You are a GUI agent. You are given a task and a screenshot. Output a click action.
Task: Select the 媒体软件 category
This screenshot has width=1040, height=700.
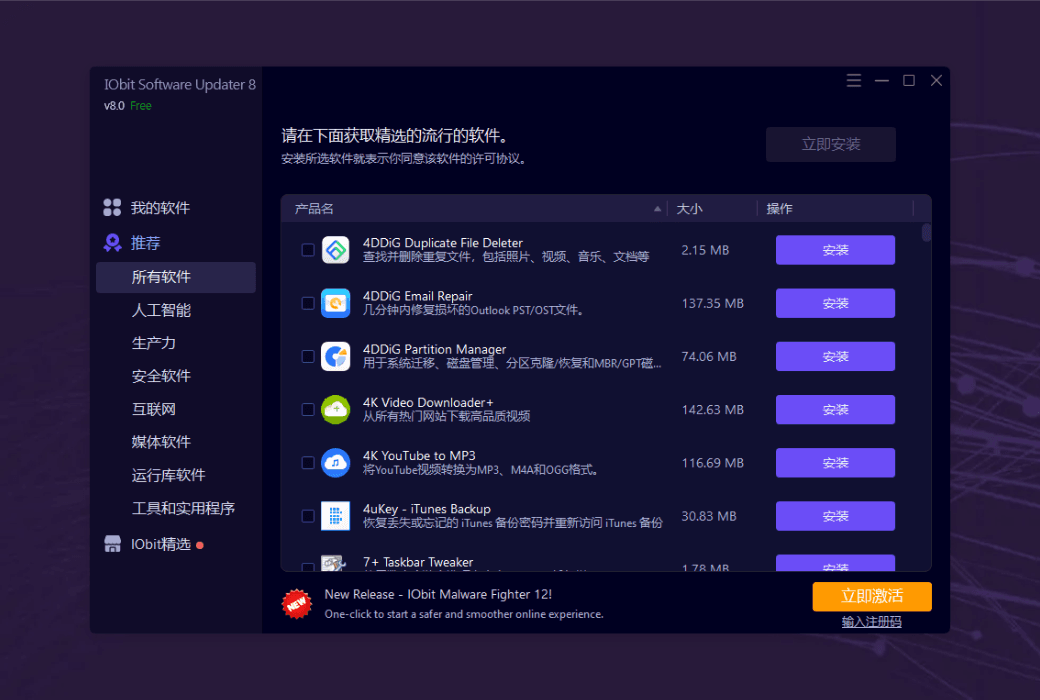coord(161,442)
